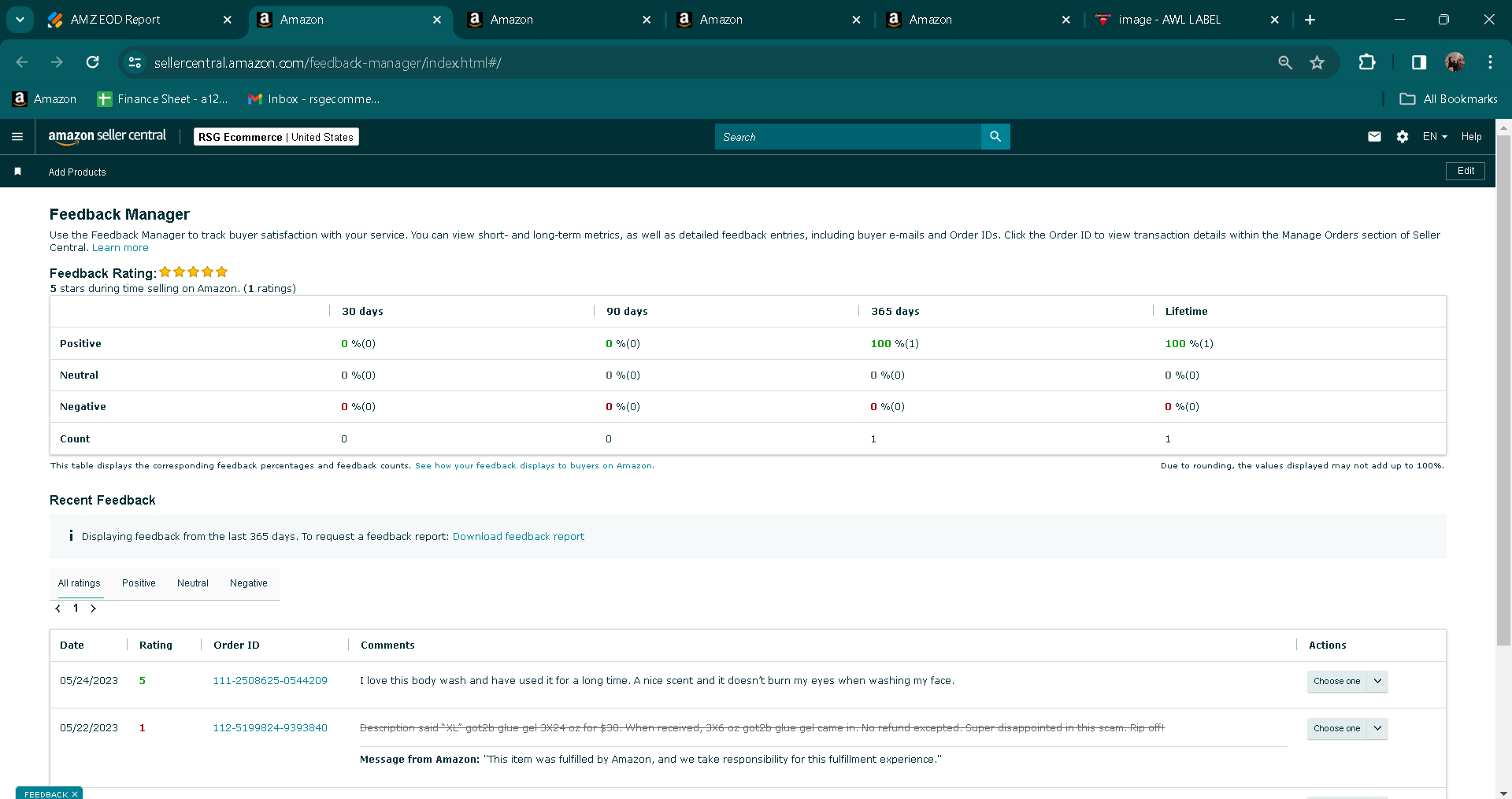Click the scrollbar down arrow
Screen dimensions: 1512x799
[1503, 793]
